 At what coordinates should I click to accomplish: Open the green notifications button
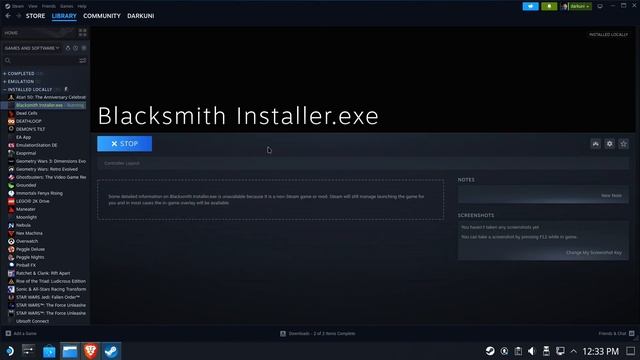click(x=549, y=6)
